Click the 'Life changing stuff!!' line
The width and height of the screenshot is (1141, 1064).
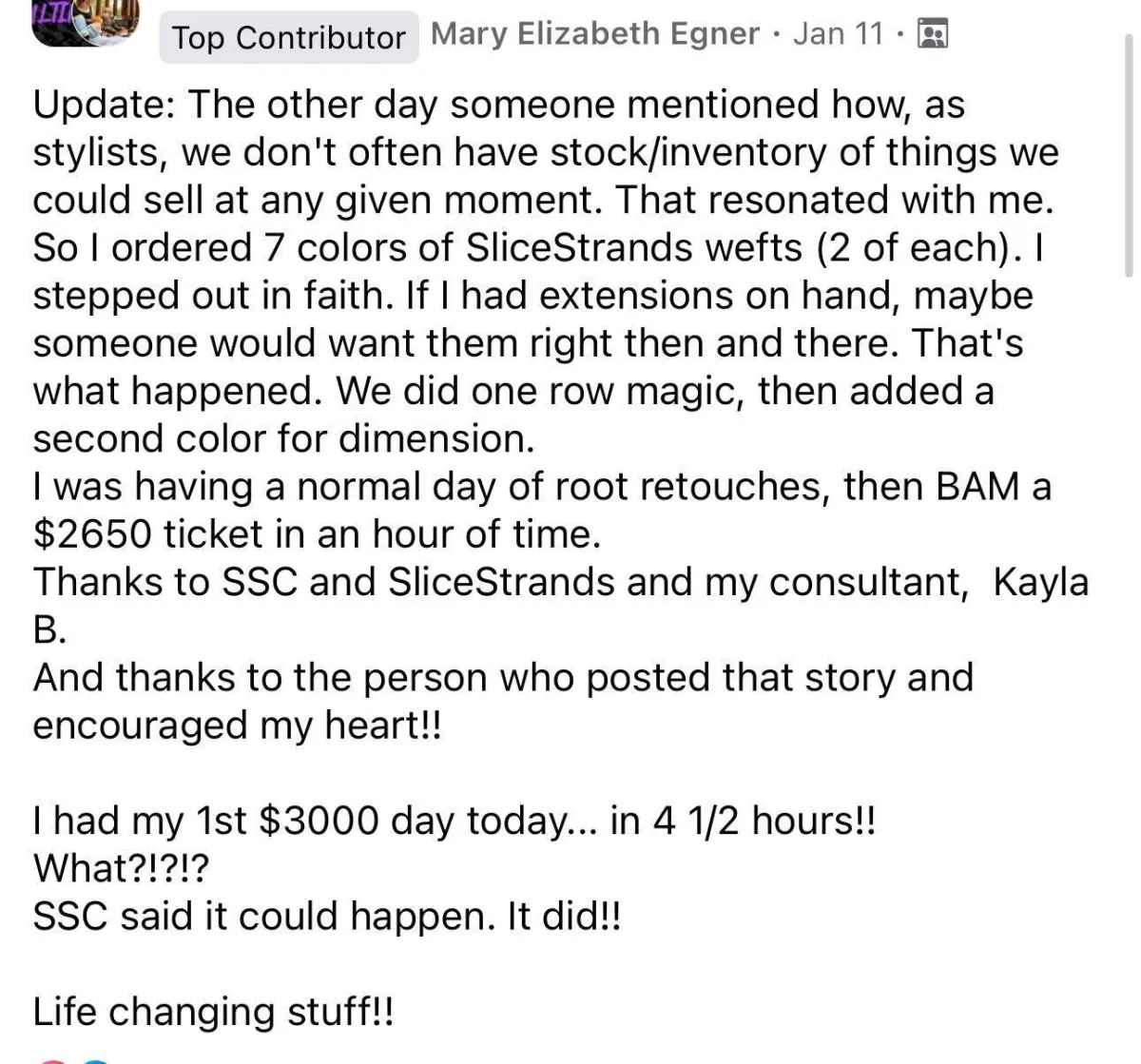213,1012
